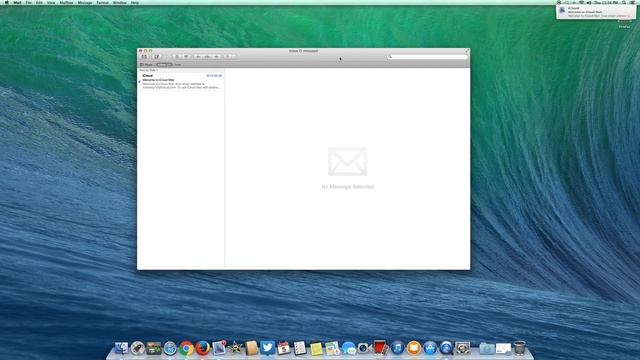Click the iCloud notification banner
Image resolution: width=640 pixels, height=360 pixels.
(596, 12)
